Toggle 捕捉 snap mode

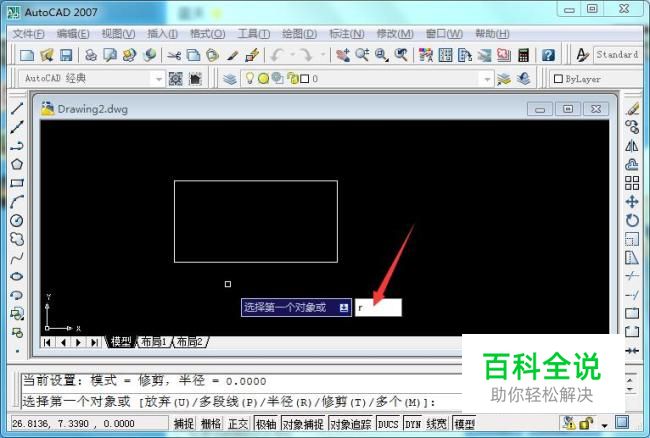[x=184, y=423]
